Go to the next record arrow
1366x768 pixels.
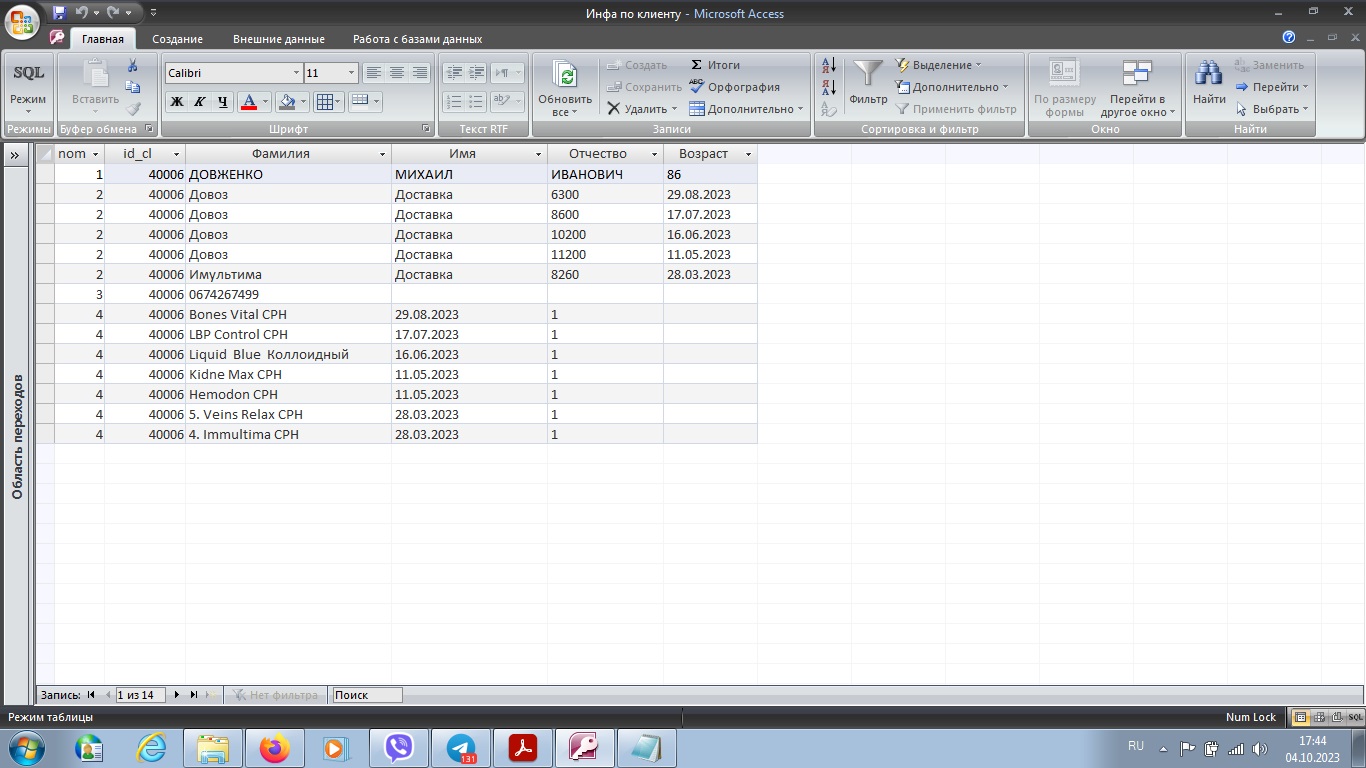pyautogui.click(x=177, y=695)
